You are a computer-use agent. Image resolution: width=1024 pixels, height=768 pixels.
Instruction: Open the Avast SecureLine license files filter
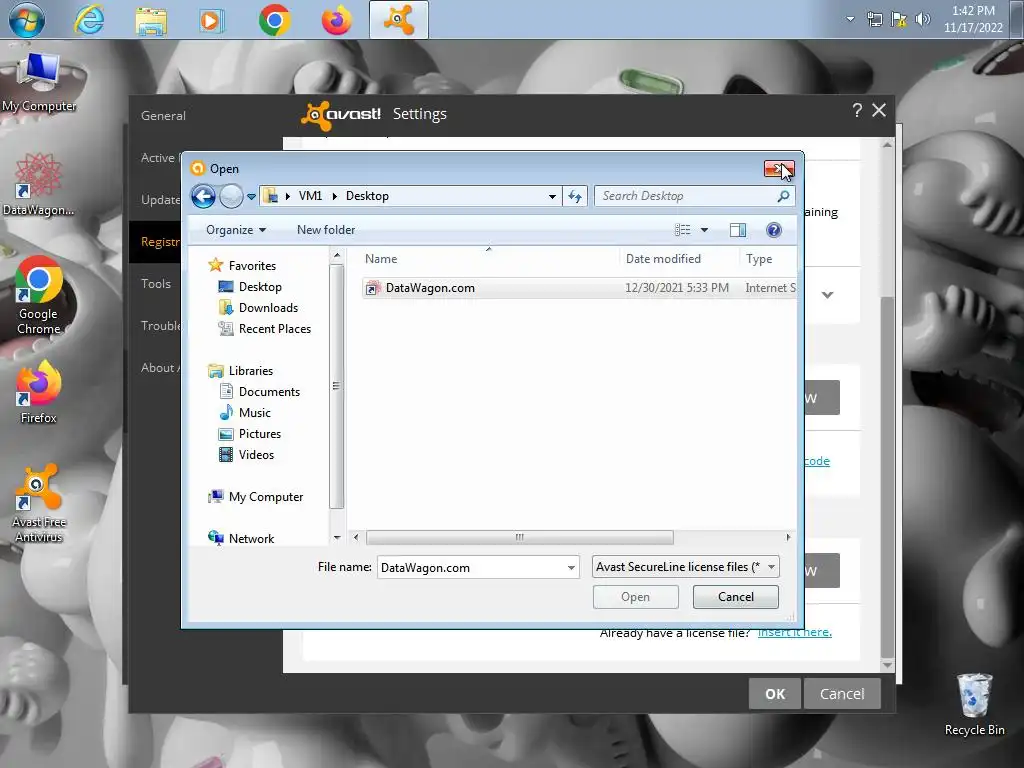click(685, 567)
